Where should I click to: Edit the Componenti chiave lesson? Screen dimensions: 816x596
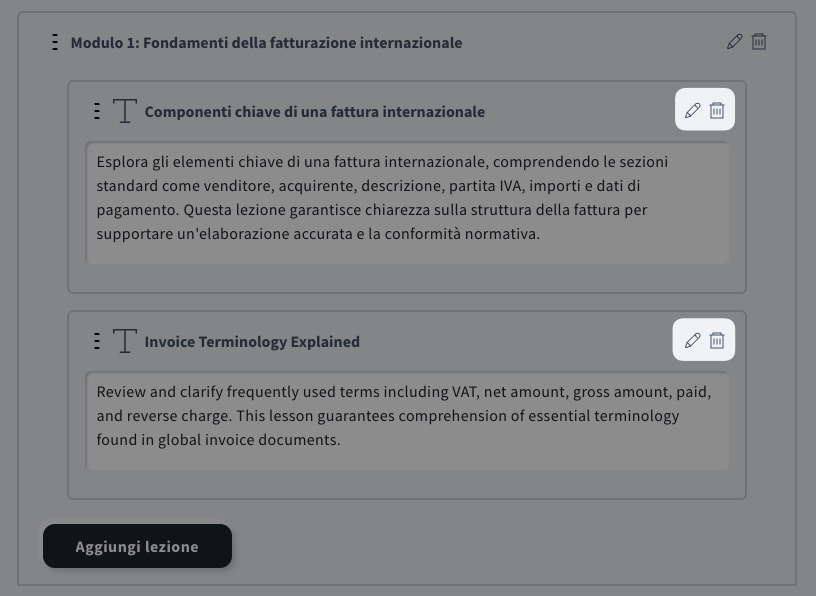coord(692,110)
